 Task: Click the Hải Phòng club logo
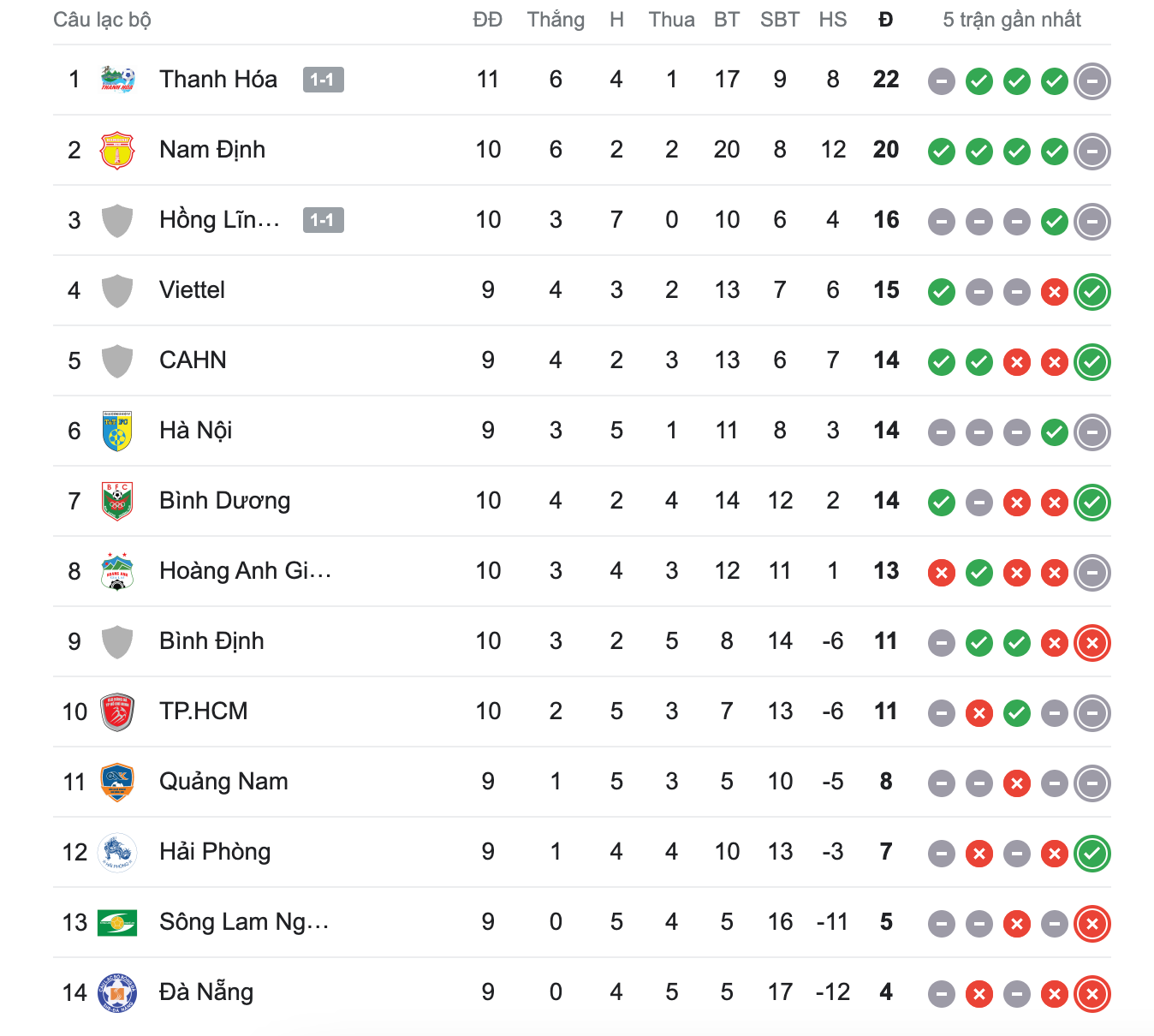(x=117, y=853)
